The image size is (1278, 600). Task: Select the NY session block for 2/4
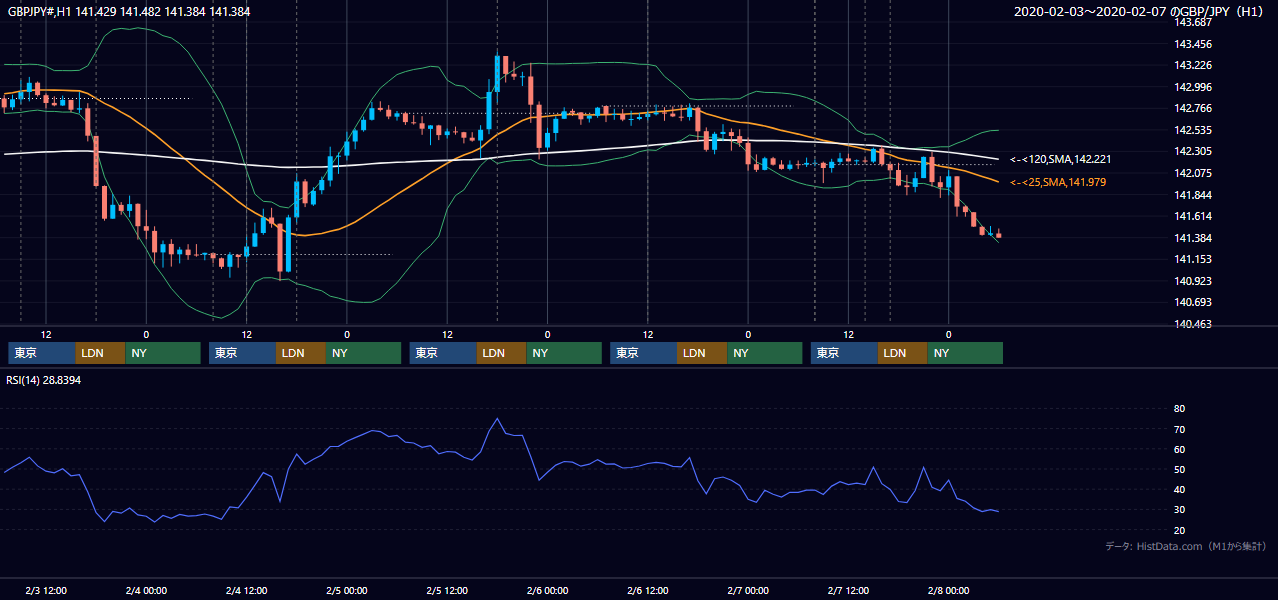pos(364,353)
